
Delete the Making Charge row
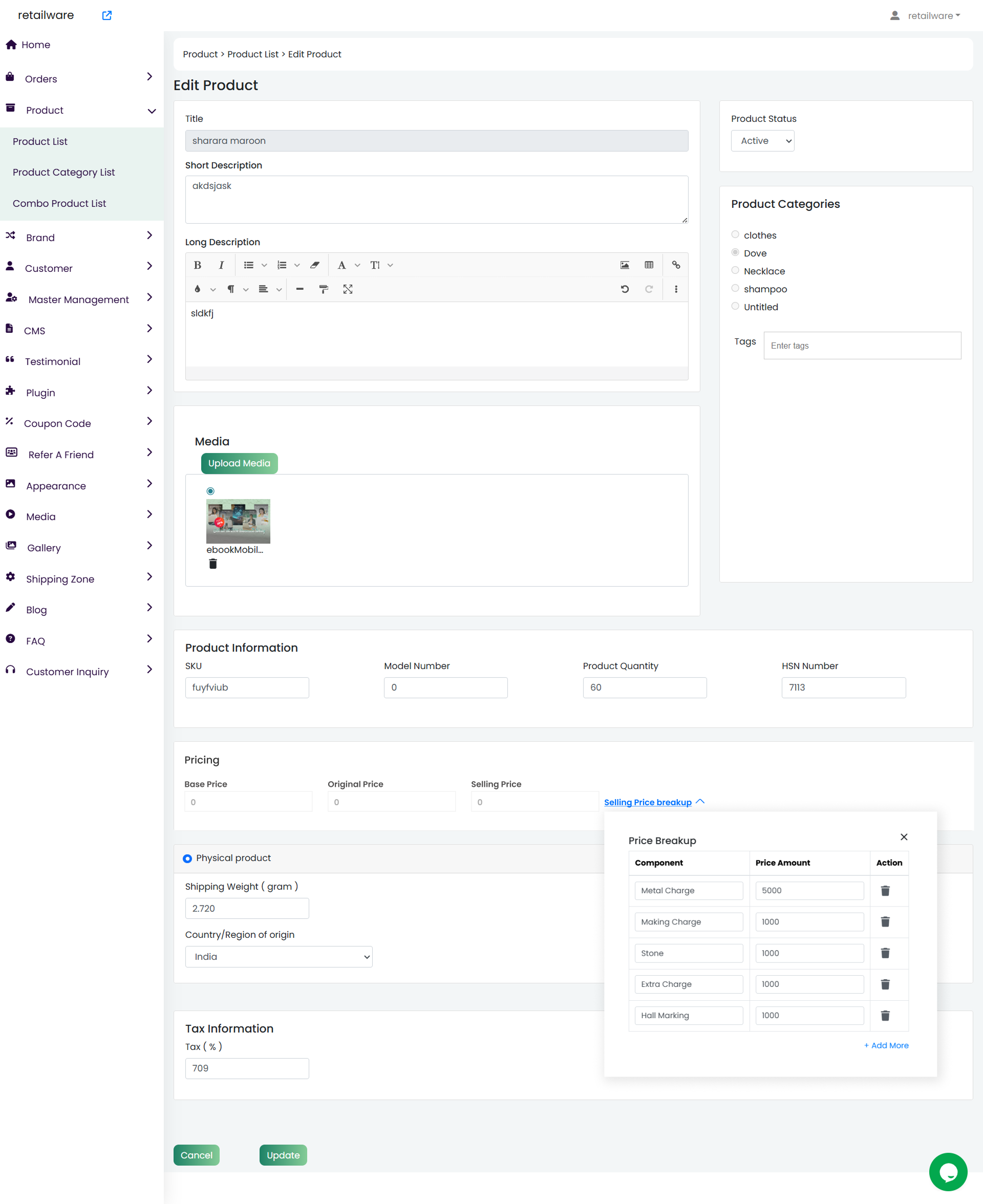pyautogui.click(x=885, y=921)
